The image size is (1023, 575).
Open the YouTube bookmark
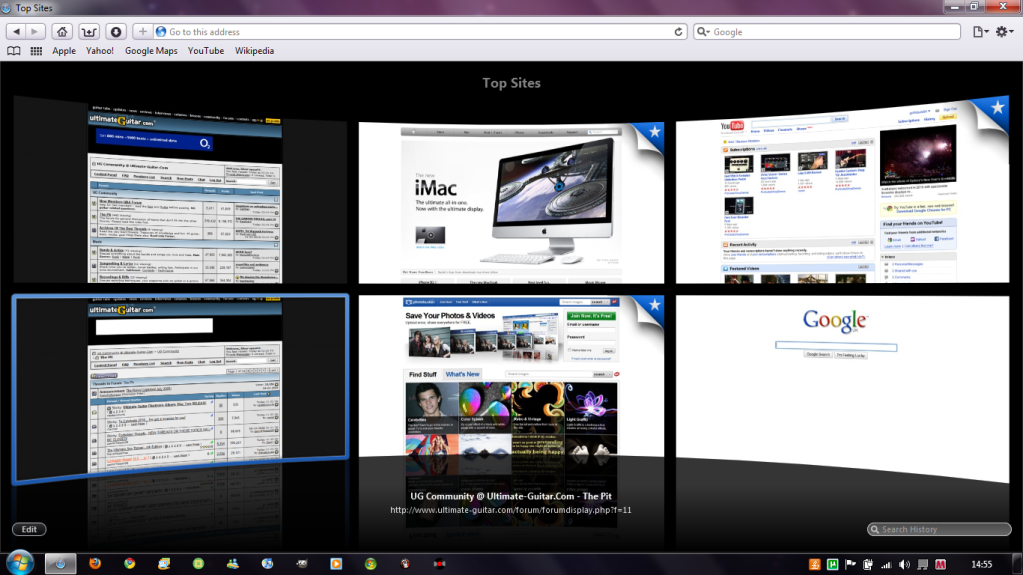(206, 51)
